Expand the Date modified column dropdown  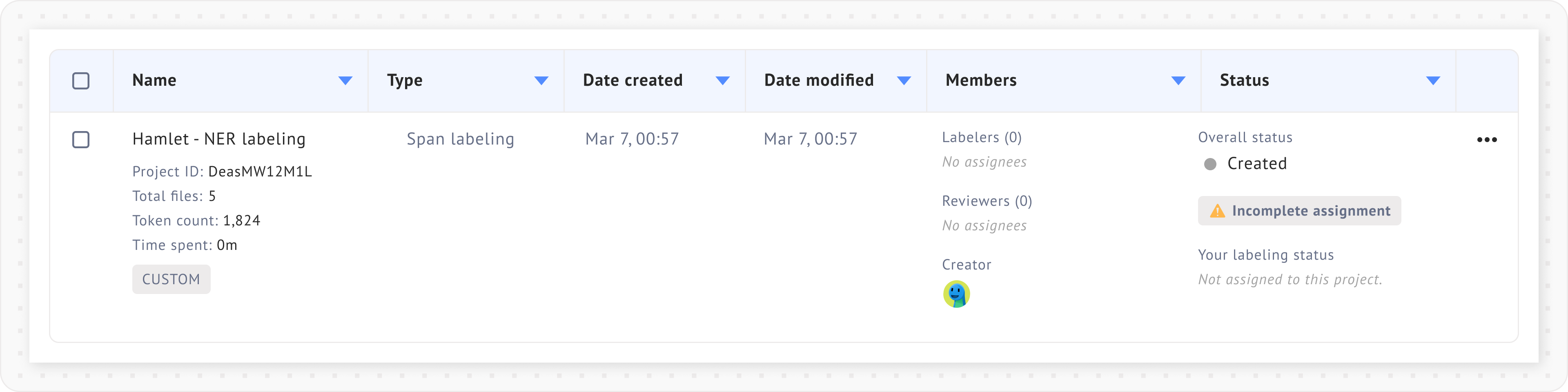point(904,81)
